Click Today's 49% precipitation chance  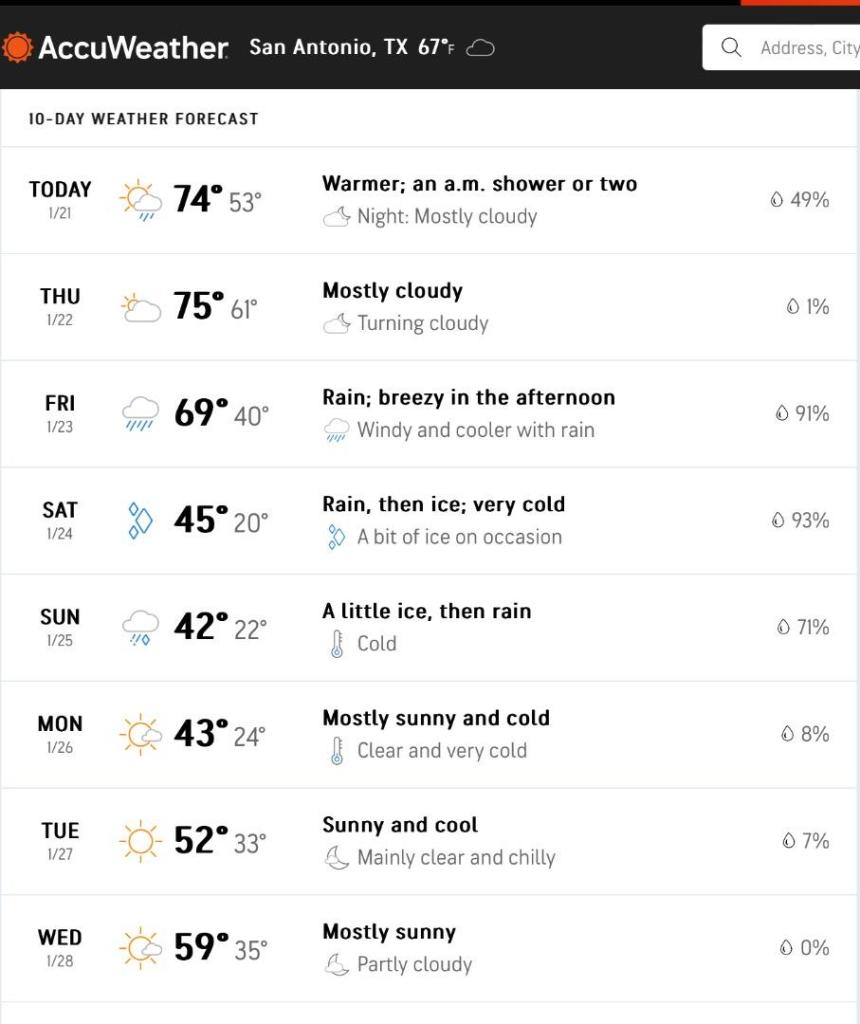[800, 200]
